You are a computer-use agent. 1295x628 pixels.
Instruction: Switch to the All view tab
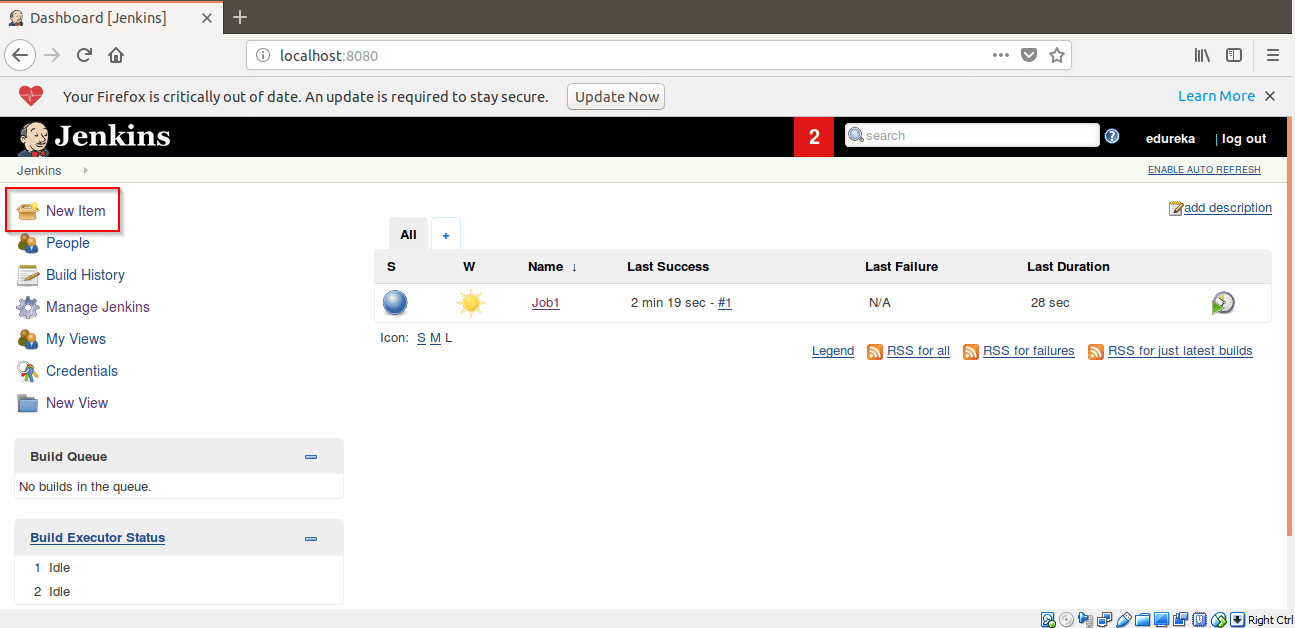(x=408, y=233)
